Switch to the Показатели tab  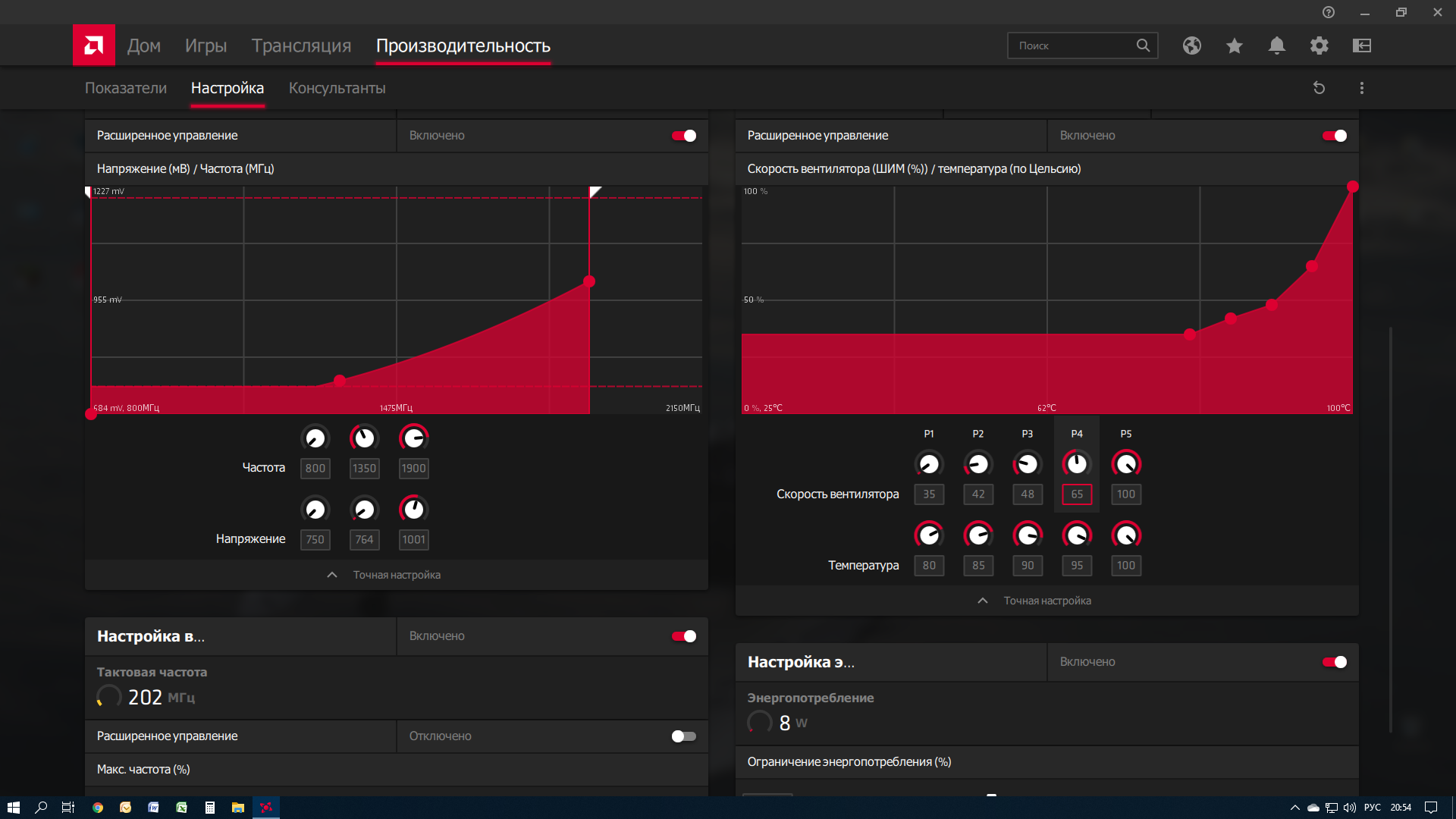coord(126,88)
